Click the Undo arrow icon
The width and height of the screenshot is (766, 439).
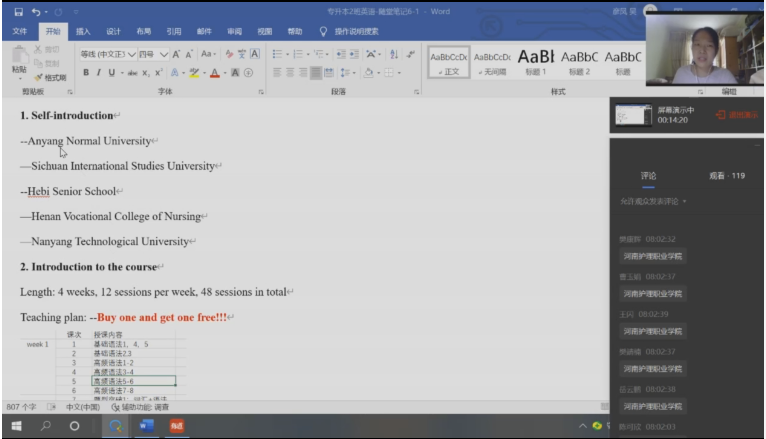(37, 12)
